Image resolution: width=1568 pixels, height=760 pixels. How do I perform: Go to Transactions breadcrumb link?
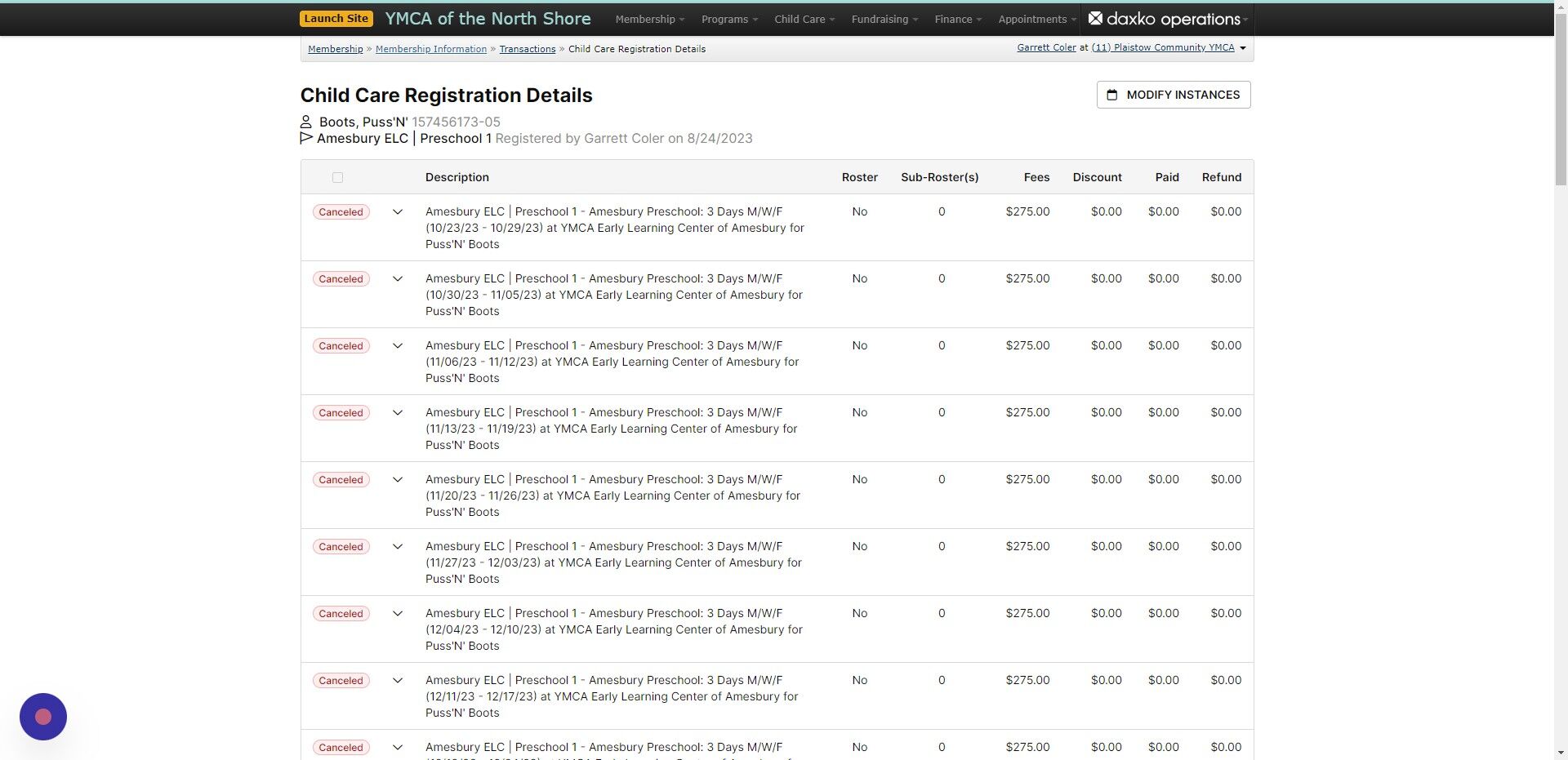tap(528, 49)
